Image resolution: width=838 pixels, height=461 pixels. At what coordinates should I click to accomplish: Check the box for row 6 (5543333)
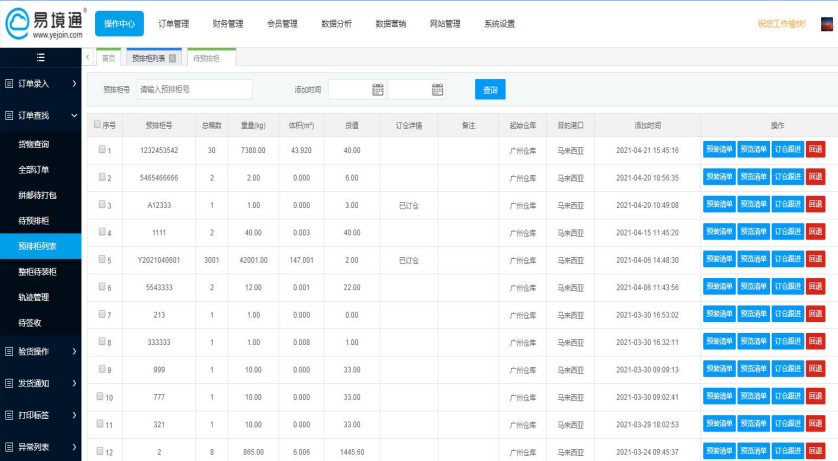[102, 287]
